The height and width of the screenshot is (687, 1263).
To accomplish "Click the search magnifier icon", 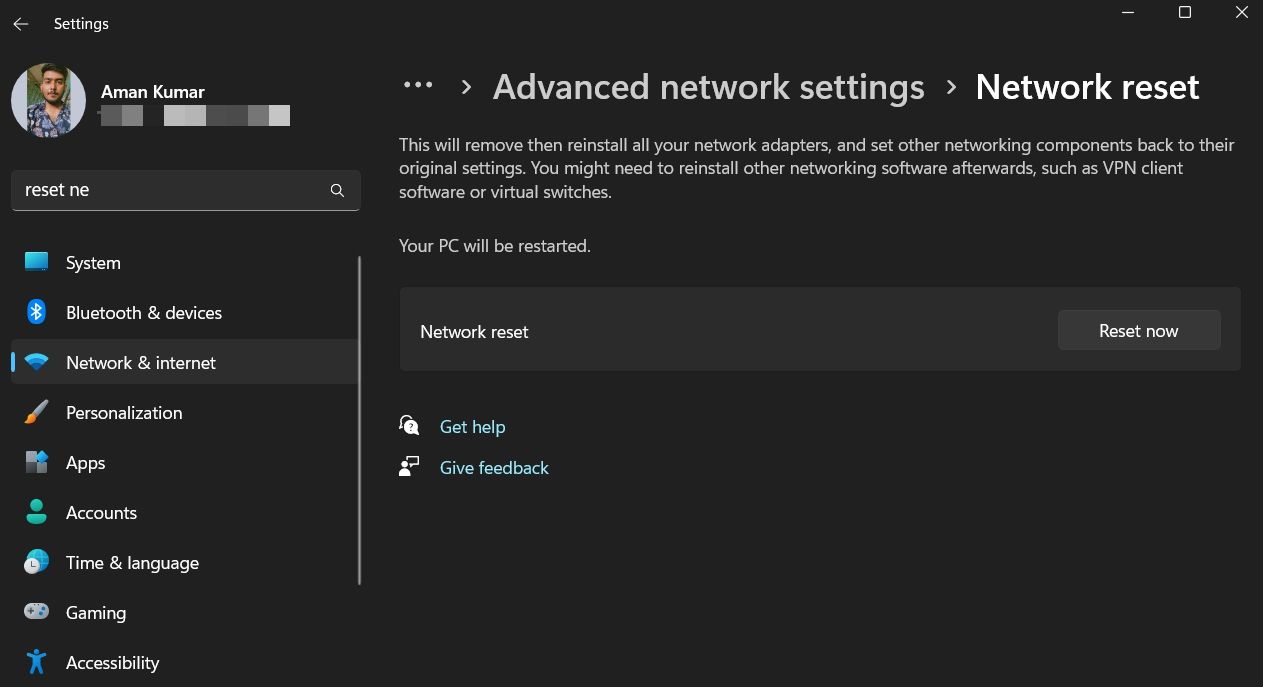I will [x=337, y=189].
